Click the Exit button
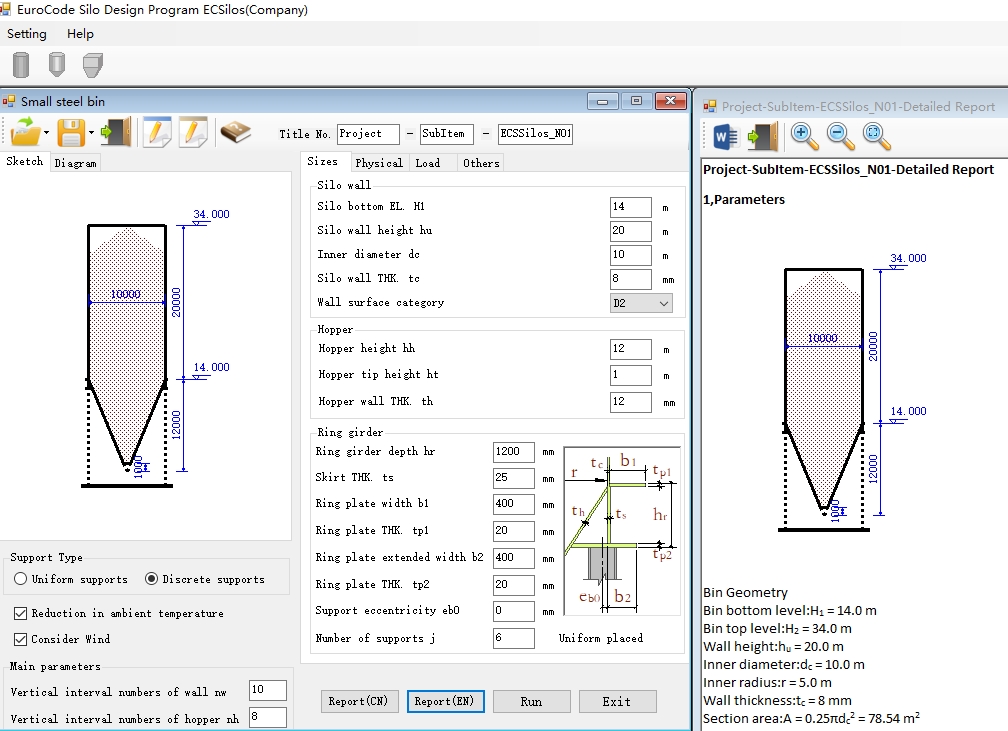 tap(617, 701)
